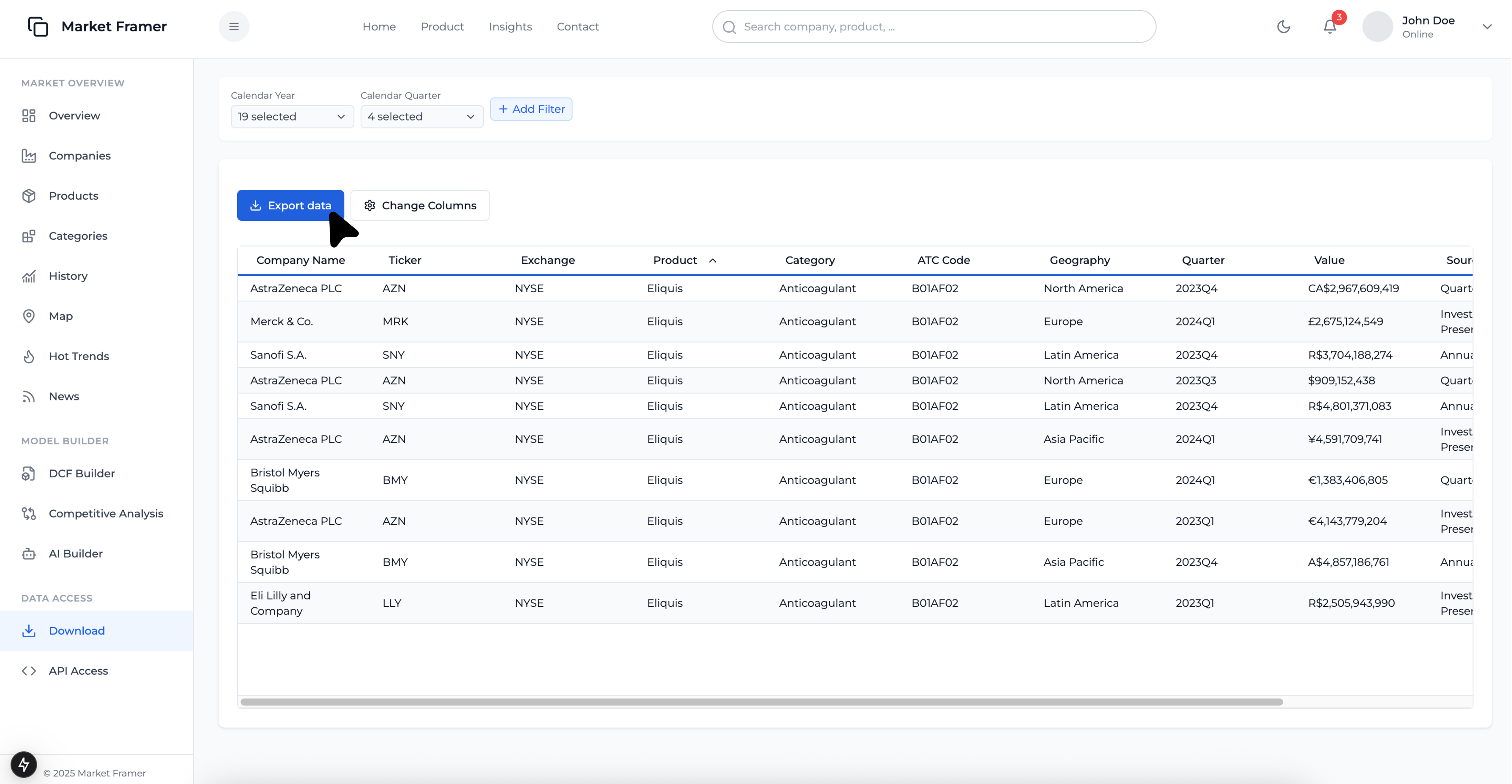
Task: Click the search magnifier icon
Action: [x=729, y=27]
